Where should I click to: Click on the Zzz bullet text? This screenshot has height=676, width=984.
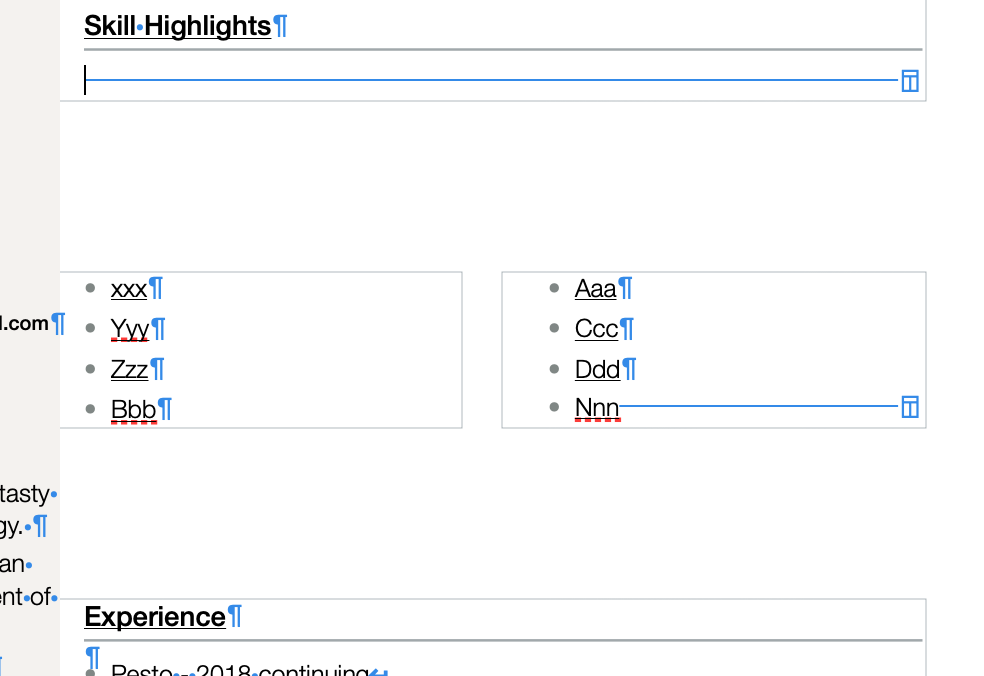point(130,369)
